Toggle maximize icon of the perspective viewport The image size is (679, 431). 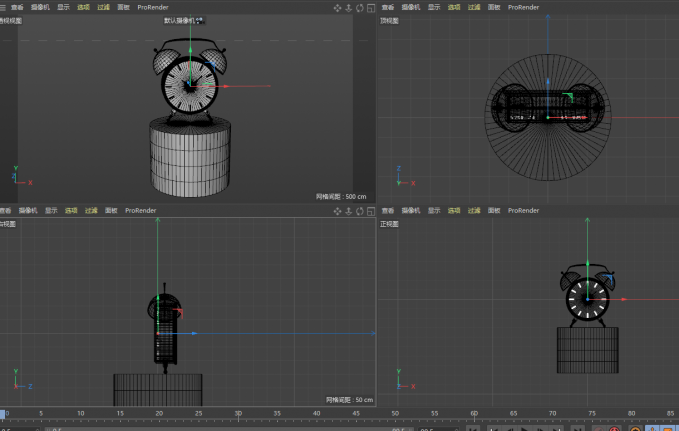(x=371, y=8)
